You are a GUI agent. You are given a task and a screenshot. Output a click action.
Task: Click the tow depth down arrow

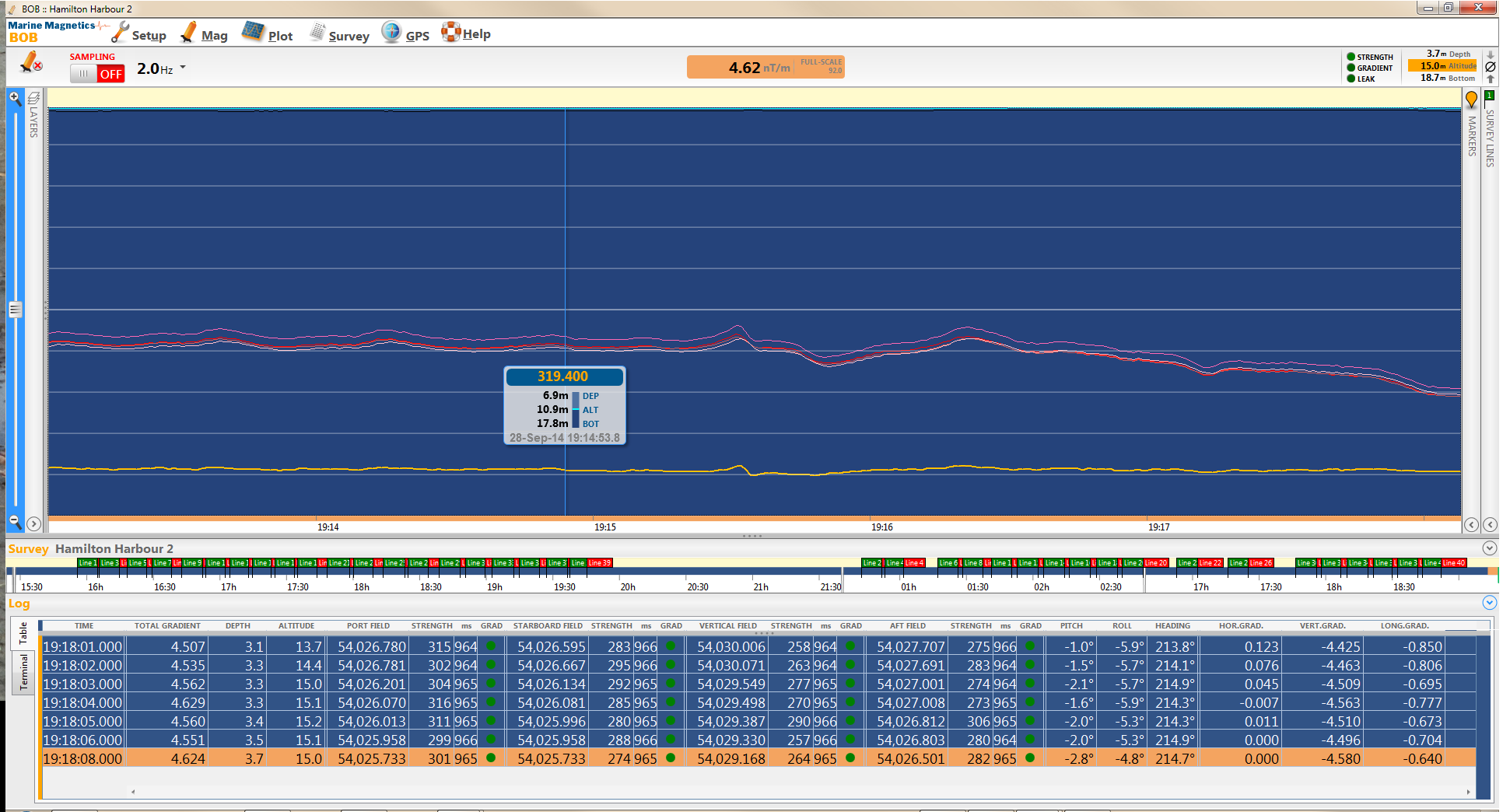(1491, 55)
